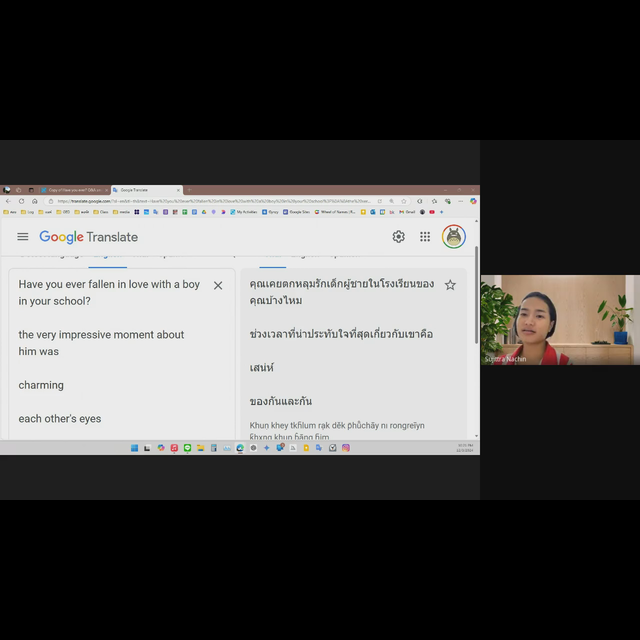The height and width of the screenshot is (640, 640).
Task: Select Sujittra Nachin's video thumbnail
Action: point(559,320)
